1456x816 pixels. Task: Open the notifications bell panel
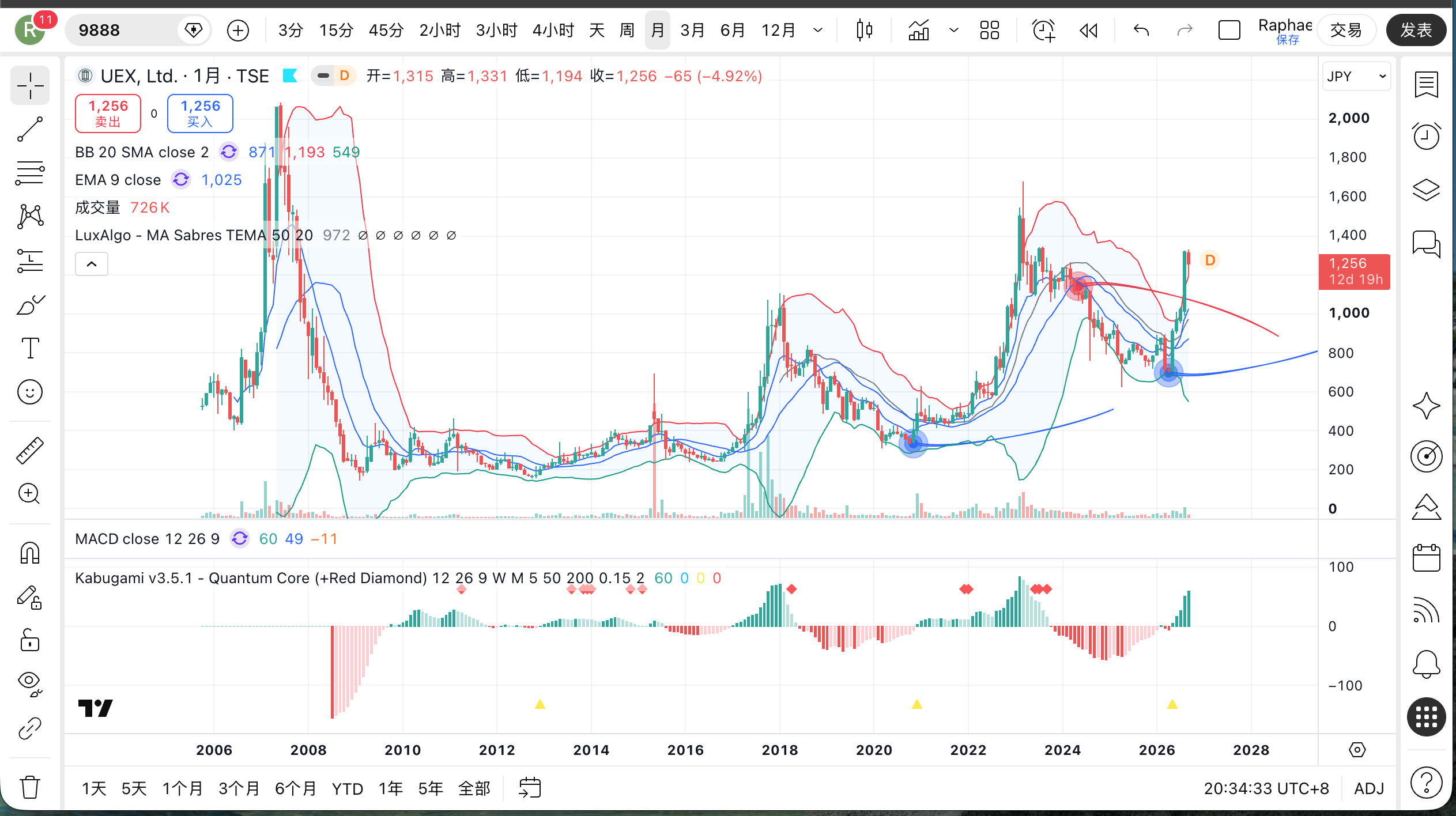point(1426,664)
